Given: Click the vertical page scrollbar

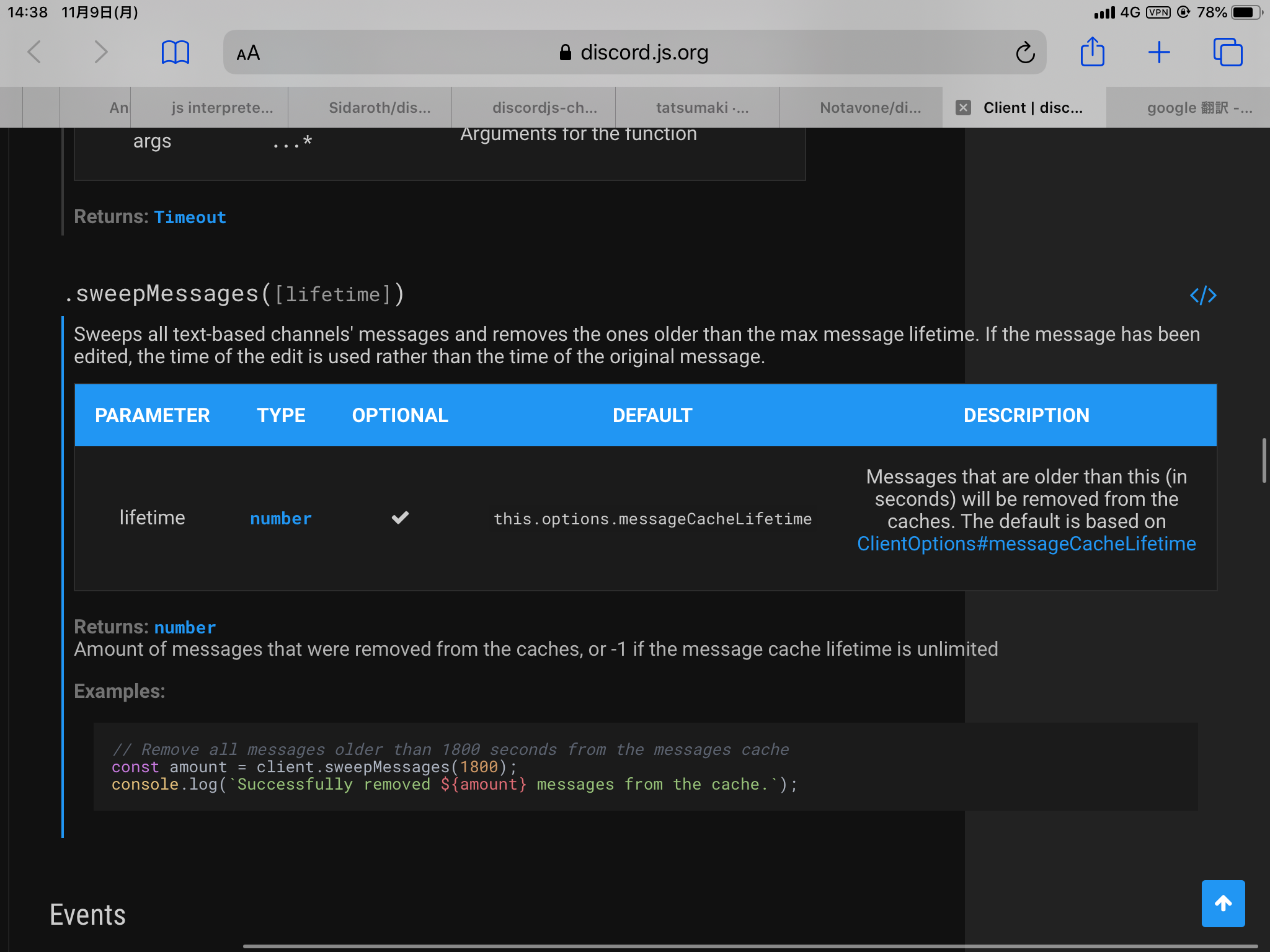Looking at the screenshot, I should pos(1263,460).
